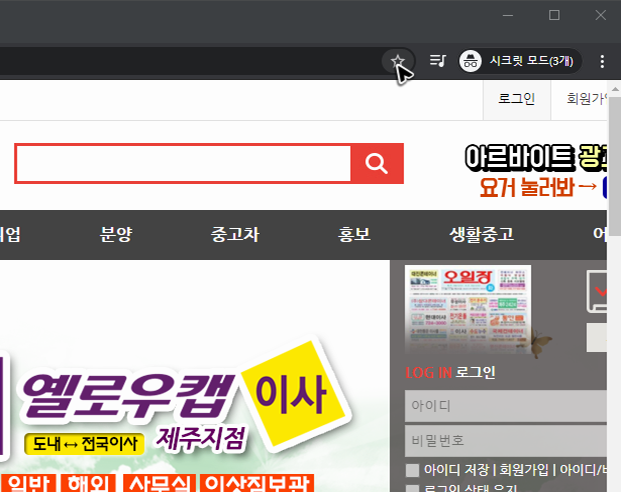This screenshot has width=621, height=492.
Task: Click the scrollbar up arrow
Action: [615, 89]
